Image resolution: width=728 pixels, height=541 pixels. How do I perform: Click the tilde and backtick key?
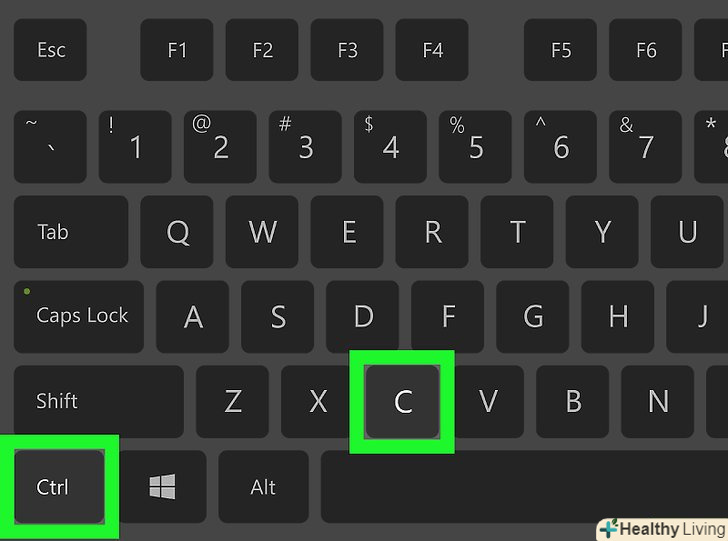[x=50, y=147]
